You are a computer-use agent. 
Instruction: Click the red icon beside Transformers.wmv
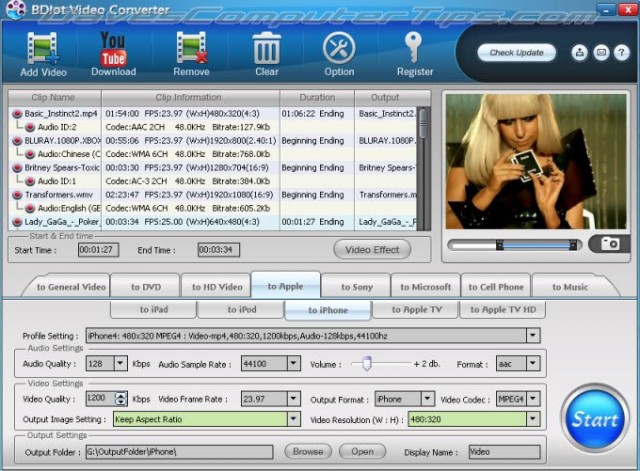[x=17, y=195]
